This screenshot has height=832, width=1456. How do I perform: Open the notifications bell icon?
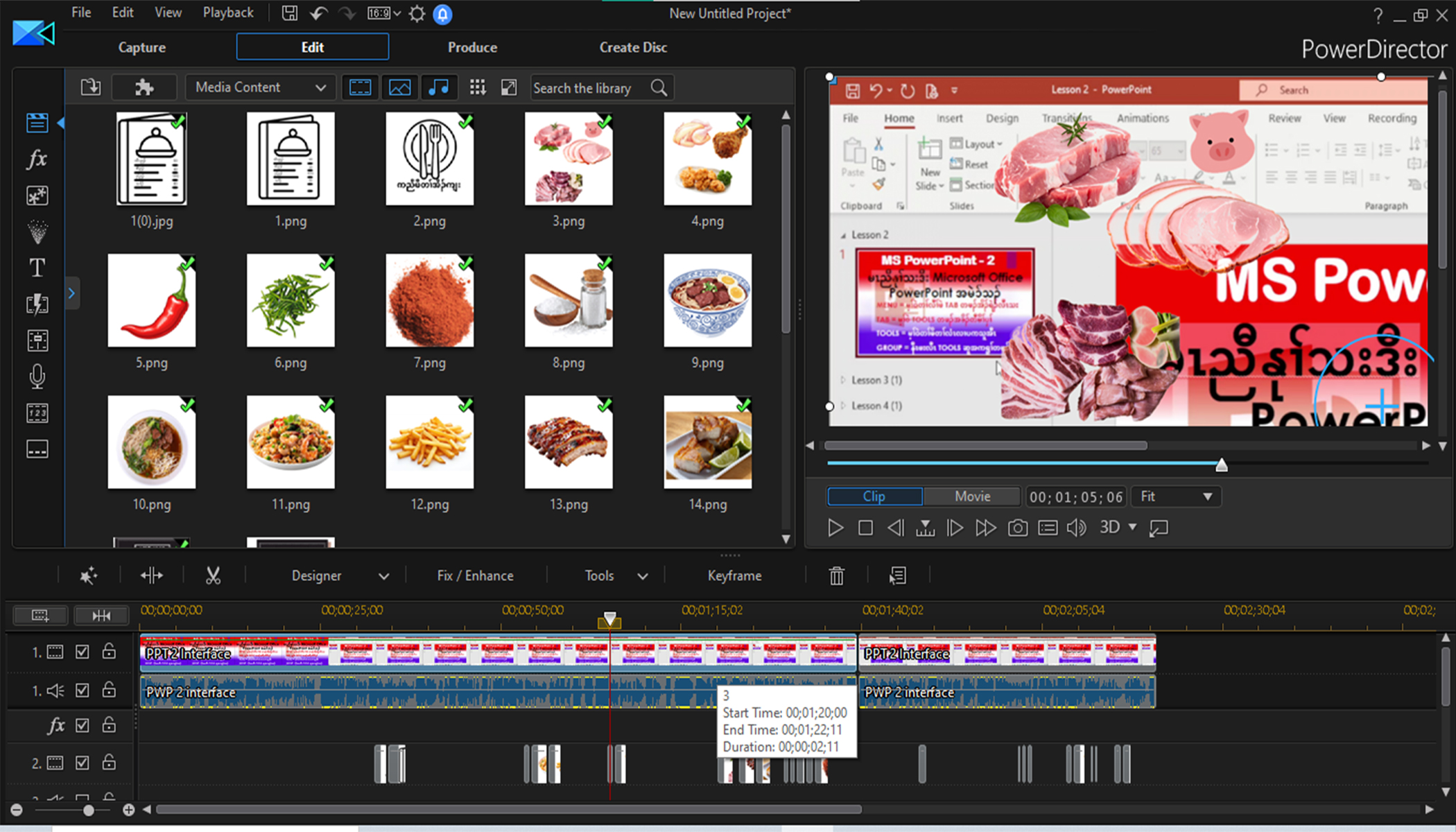click(442, 14)
